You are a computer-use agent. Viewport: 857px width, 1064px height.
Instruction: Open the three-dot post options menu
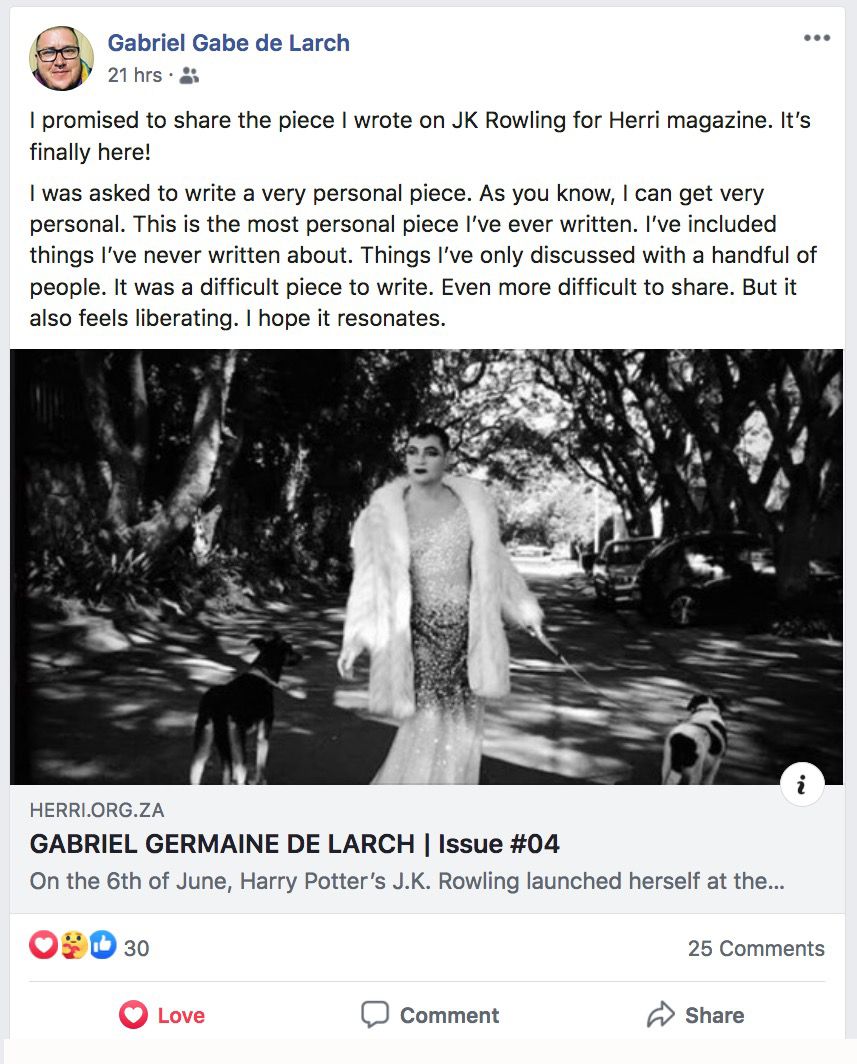816,39
